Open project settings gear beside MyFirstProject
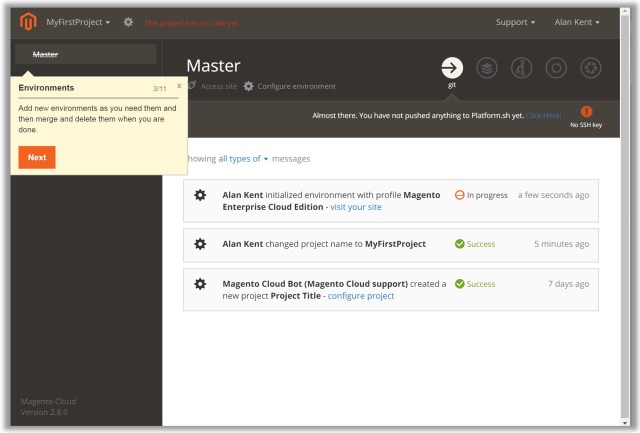The image size is (640, 433). pos(128,22)
